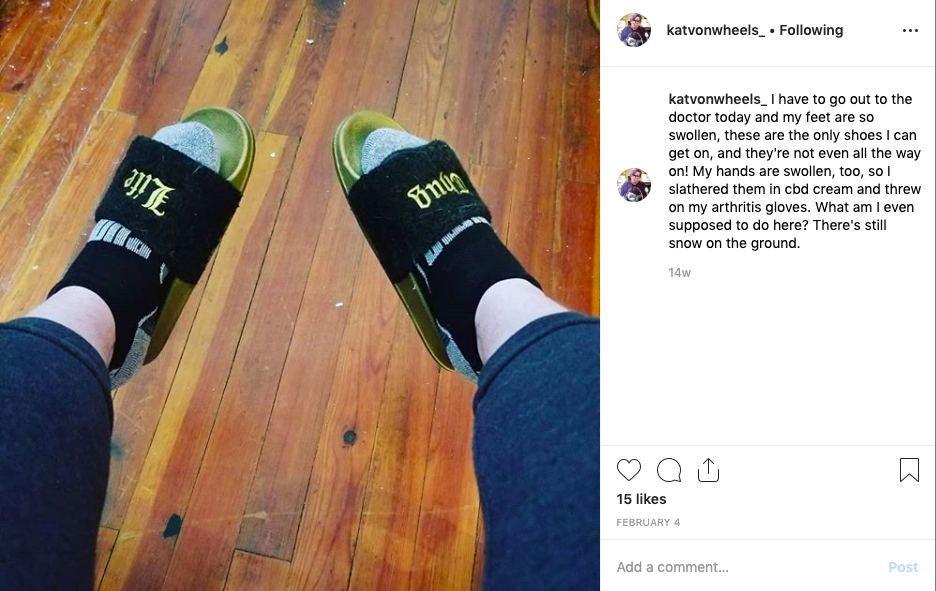Click the Add a comment field
This screenshot has height=591, width=936.
[746, 567]
